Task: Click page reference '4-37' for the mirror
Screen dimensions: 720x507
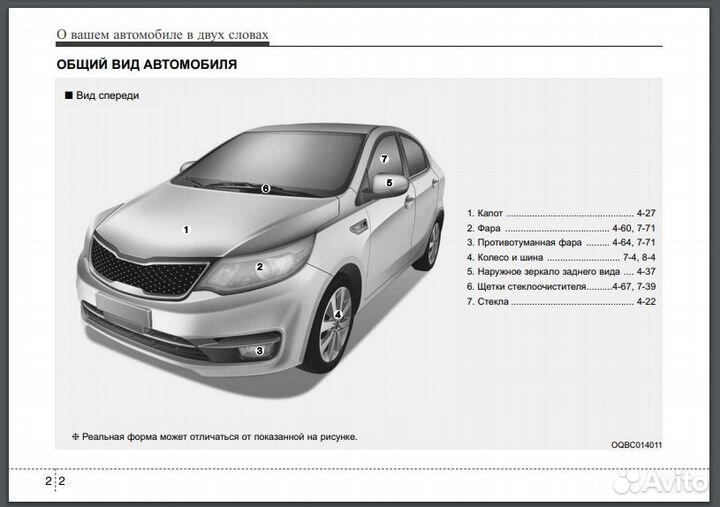Action: pos(646,272)
